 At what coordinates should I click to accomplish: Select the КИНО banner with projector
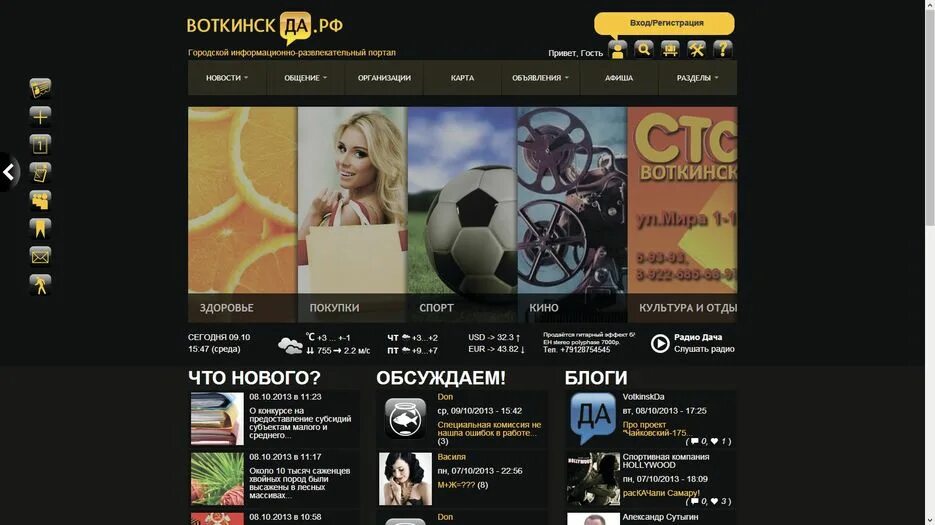(572, 215)
